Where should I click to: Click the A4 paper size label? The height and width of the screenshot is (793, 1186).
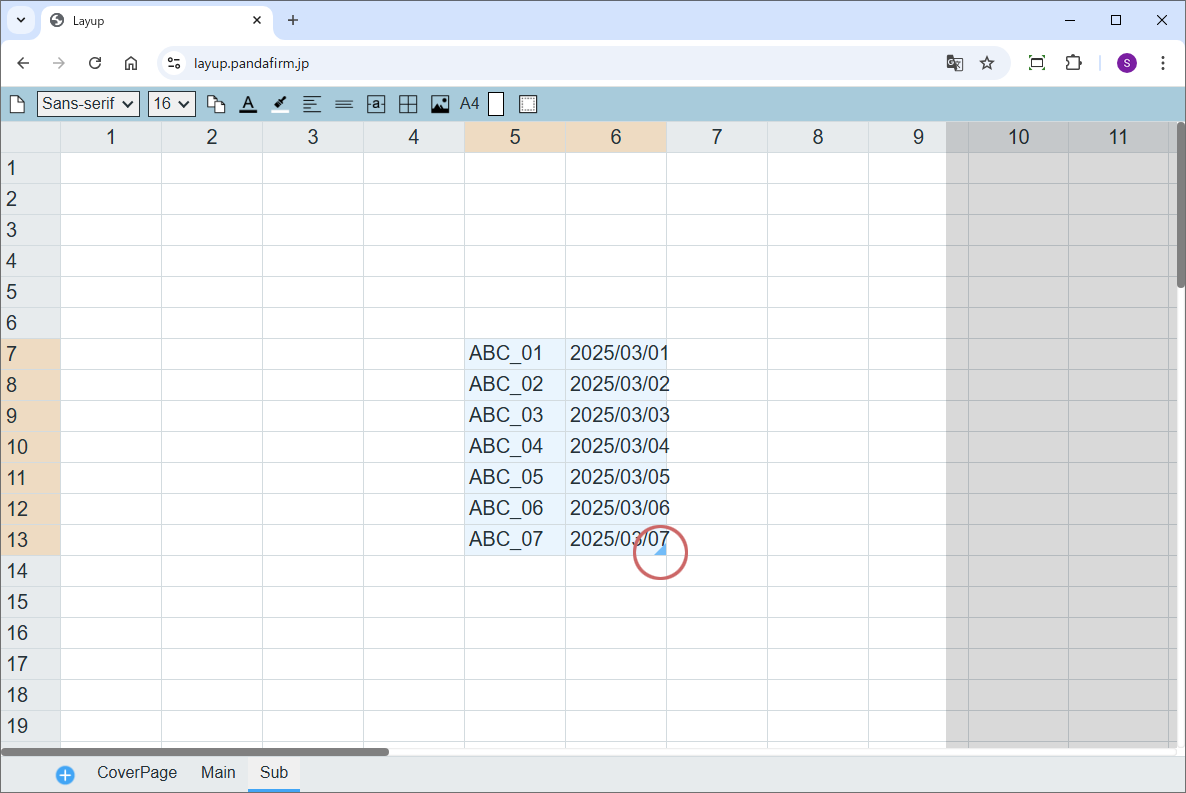[470, 104]
